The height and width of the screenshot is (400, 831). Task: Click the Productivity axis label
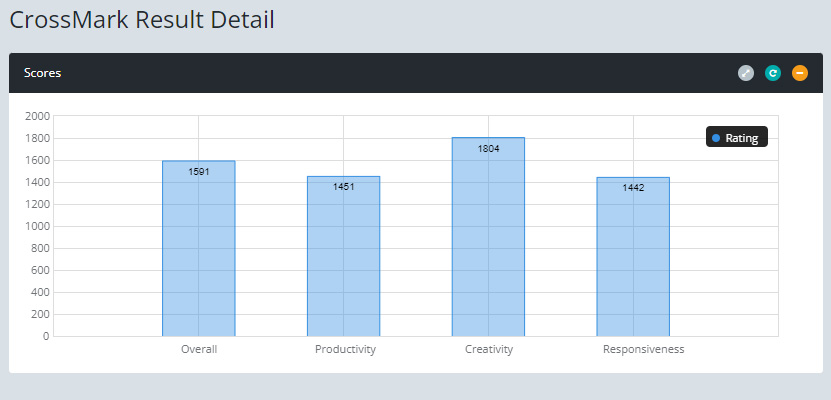click(x=345, y=350)
